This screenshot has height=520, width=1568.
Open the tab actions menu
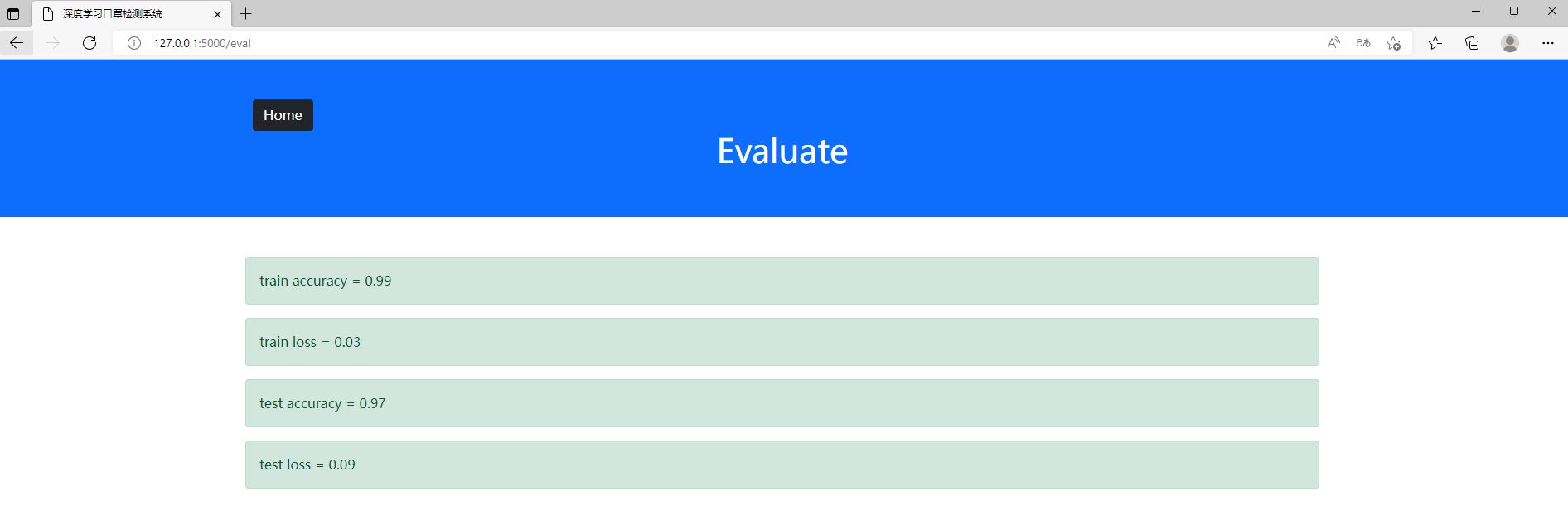pos(13,14)
